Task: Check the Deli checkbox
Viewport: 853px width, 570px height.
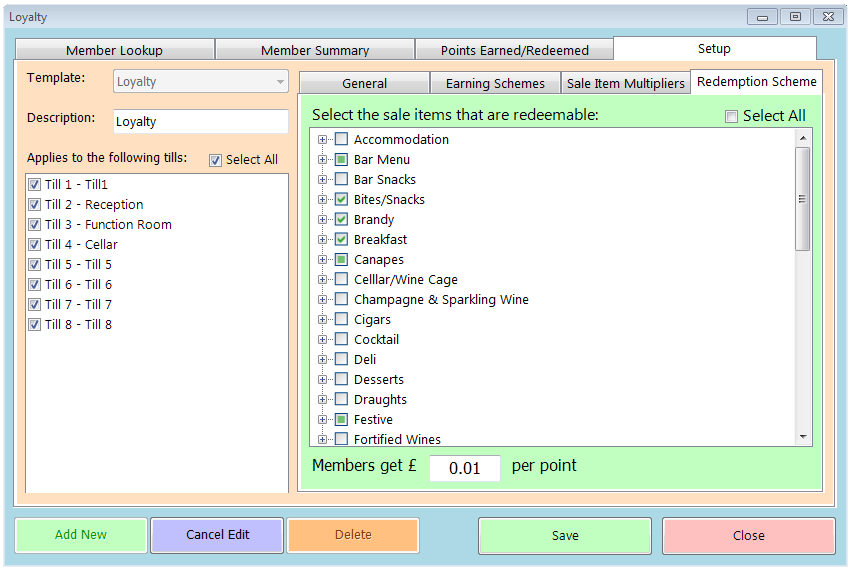Action: [x=341, y=359]
